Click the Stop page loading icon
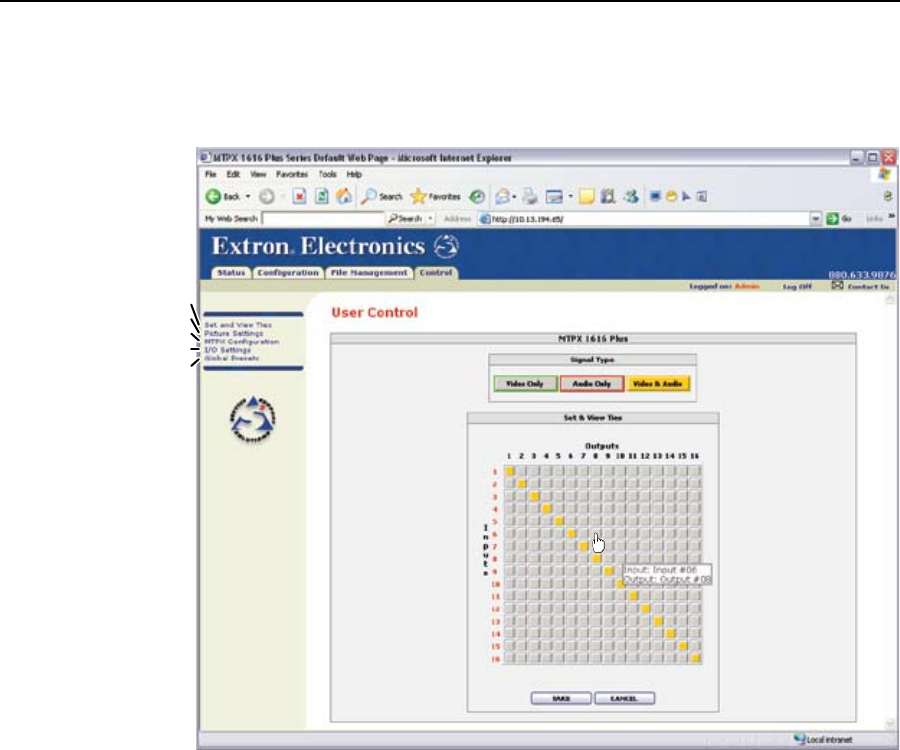 299,196
